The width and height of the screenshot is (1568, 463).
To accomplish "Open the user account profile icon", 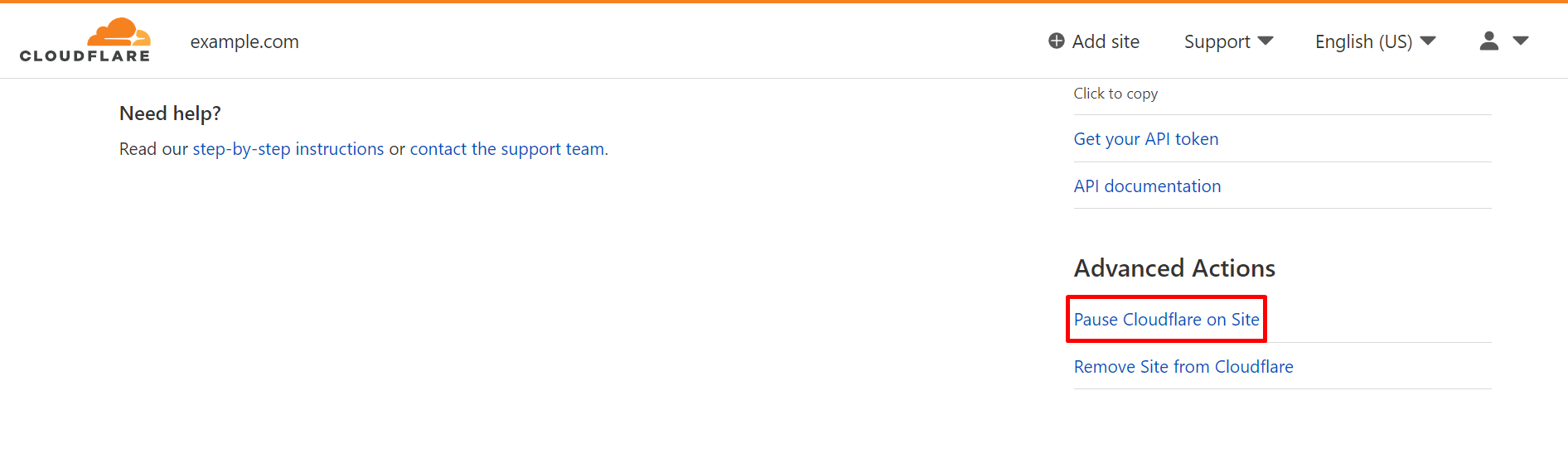I will click(1488, 41).
